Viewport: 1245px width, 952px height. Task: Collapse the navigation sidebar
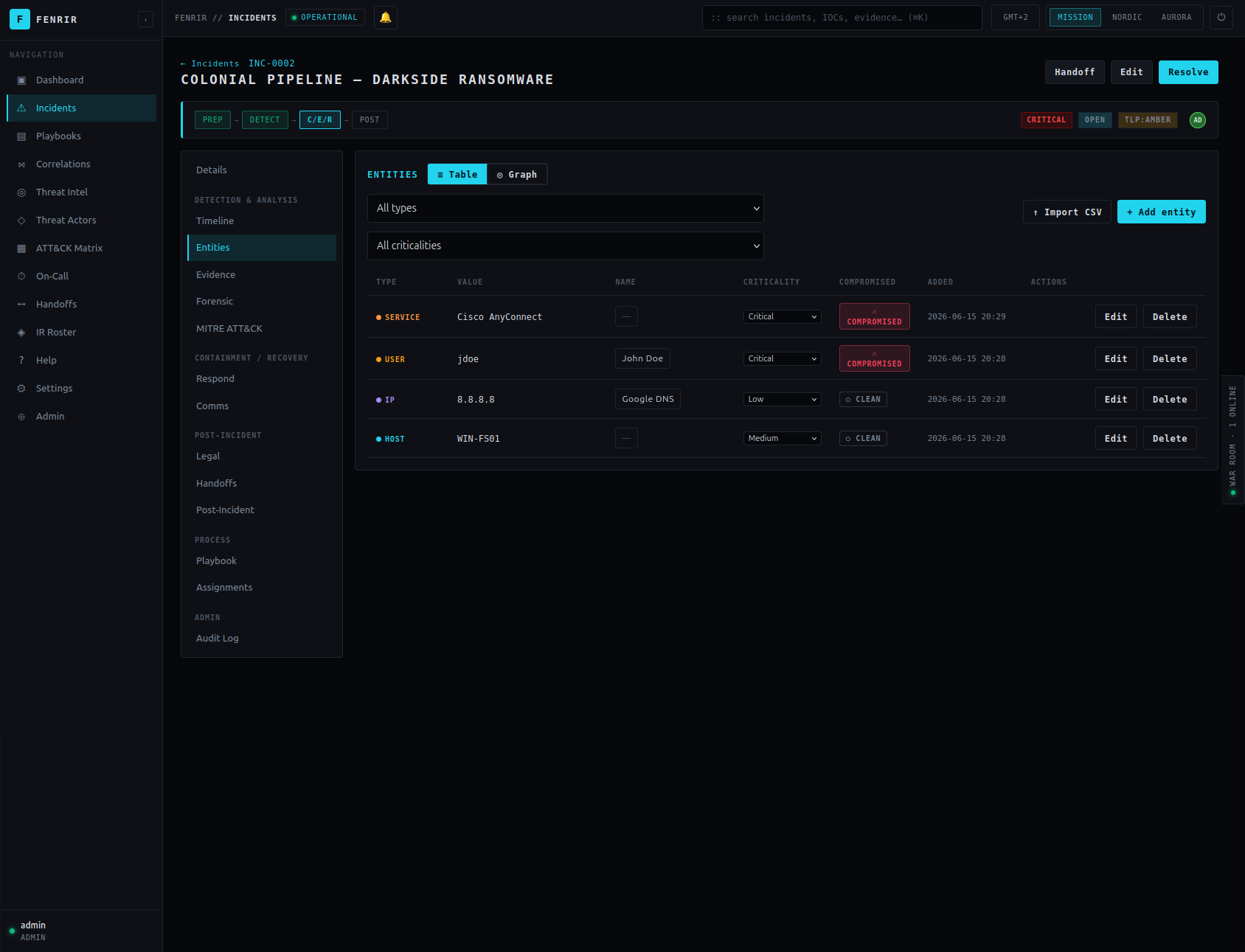(146, 19)
